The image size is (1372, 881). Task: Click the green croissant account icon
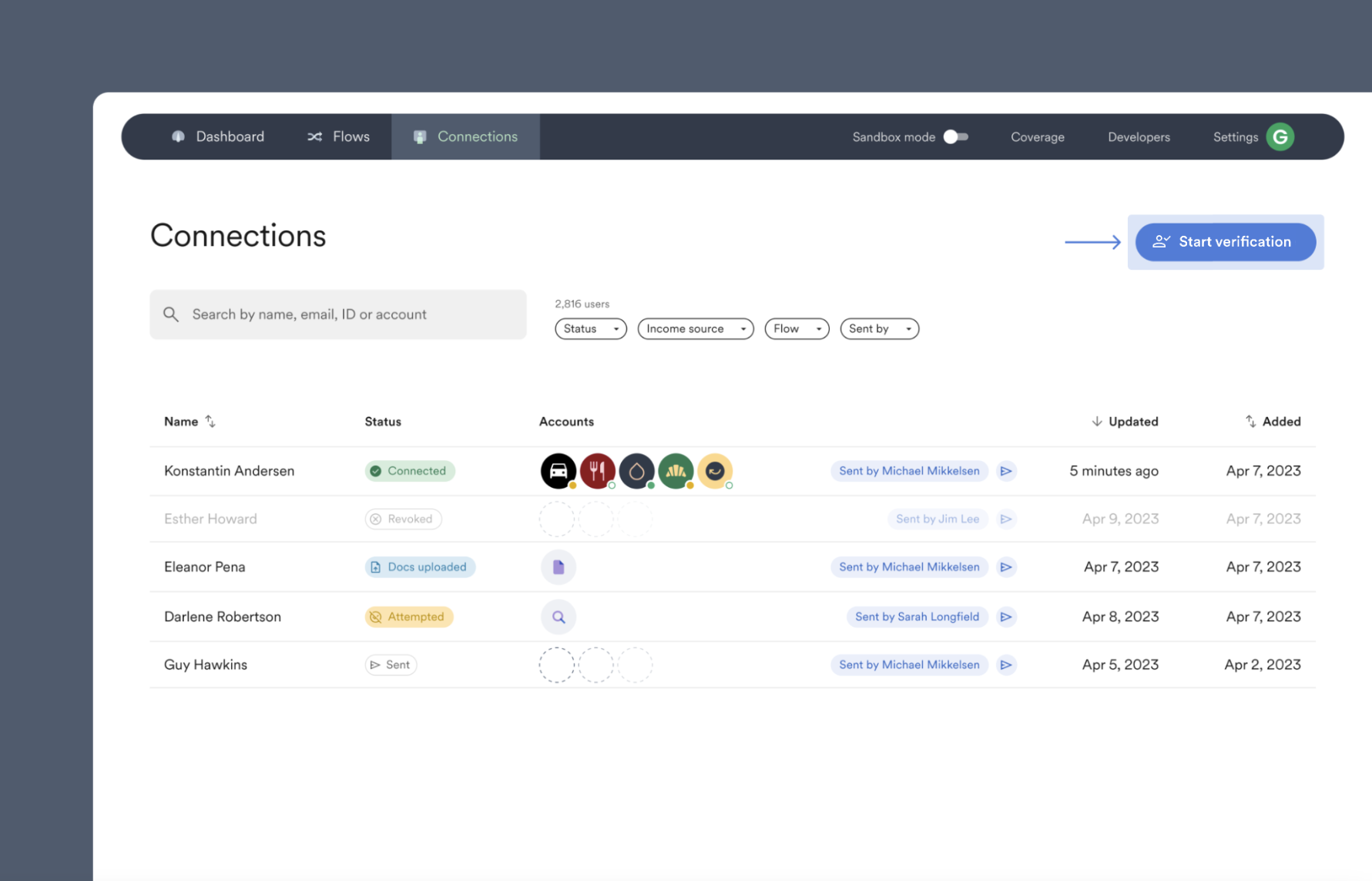tap(676, 471)
